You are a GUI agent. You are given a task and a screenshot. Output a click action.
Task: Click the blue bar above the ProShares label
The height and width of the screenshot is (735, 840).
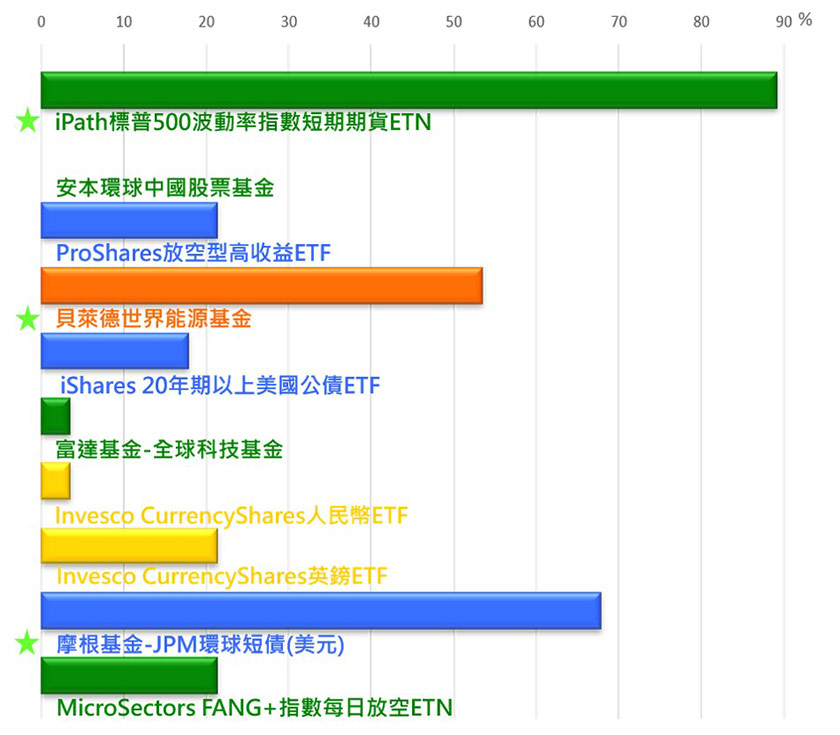point(129,220)
